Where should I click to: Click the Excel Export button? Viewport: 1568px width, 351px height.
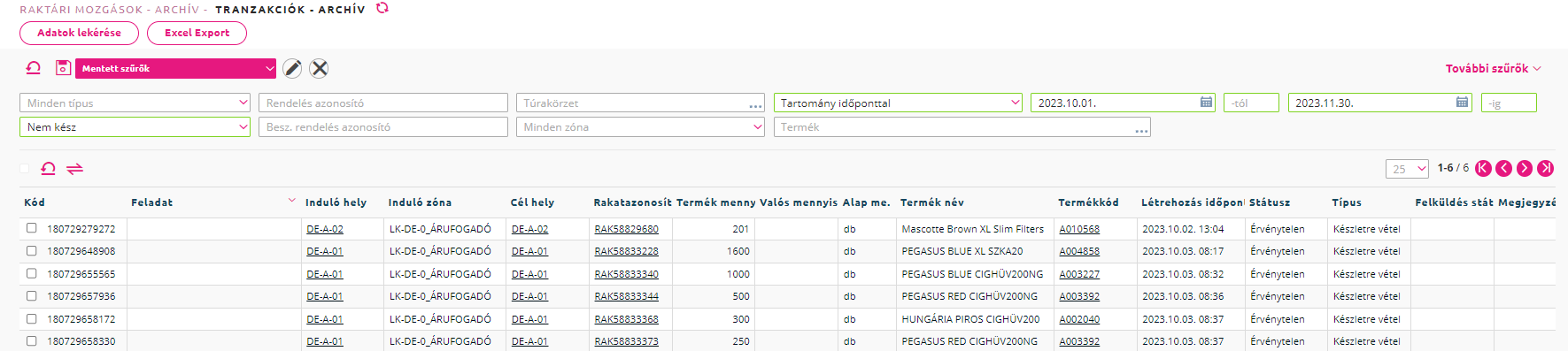(197, 33)
